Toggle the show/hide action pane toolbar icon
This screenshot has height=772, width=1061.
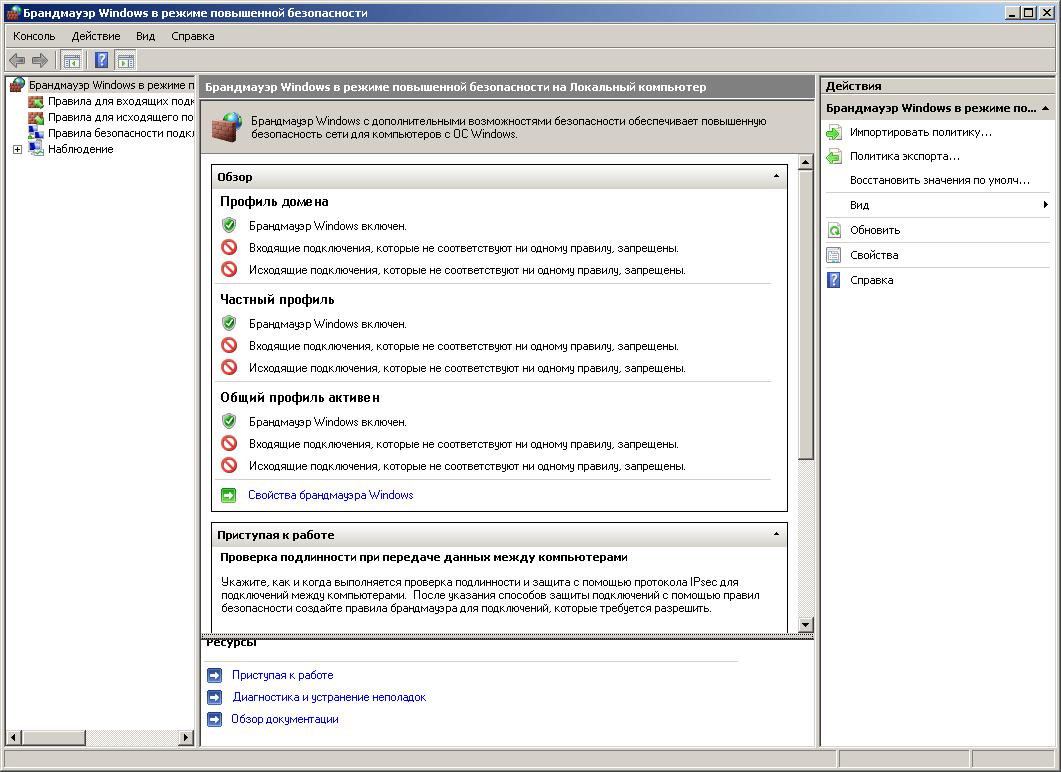pyautogui.click(x=126, y=60)
